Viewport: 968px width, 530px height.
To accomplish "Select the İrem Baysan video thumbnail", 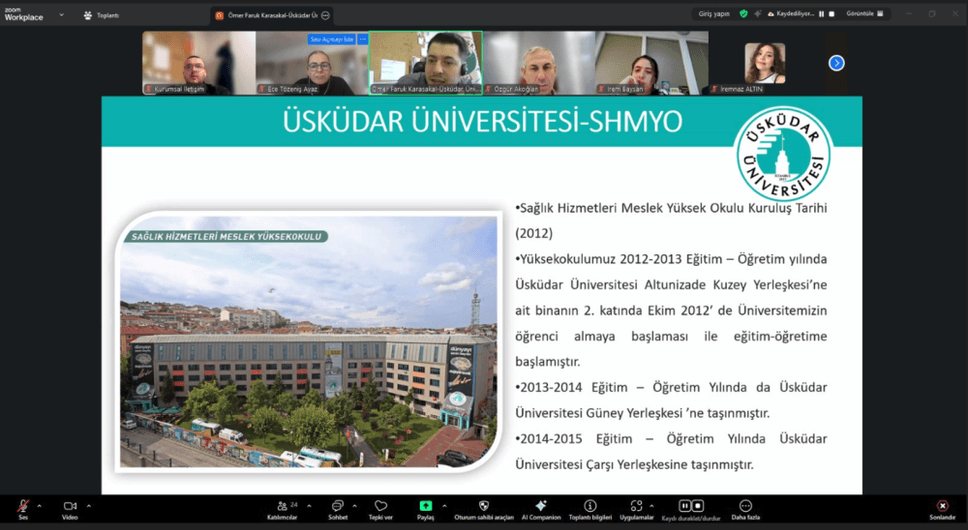I will [652, 63].
